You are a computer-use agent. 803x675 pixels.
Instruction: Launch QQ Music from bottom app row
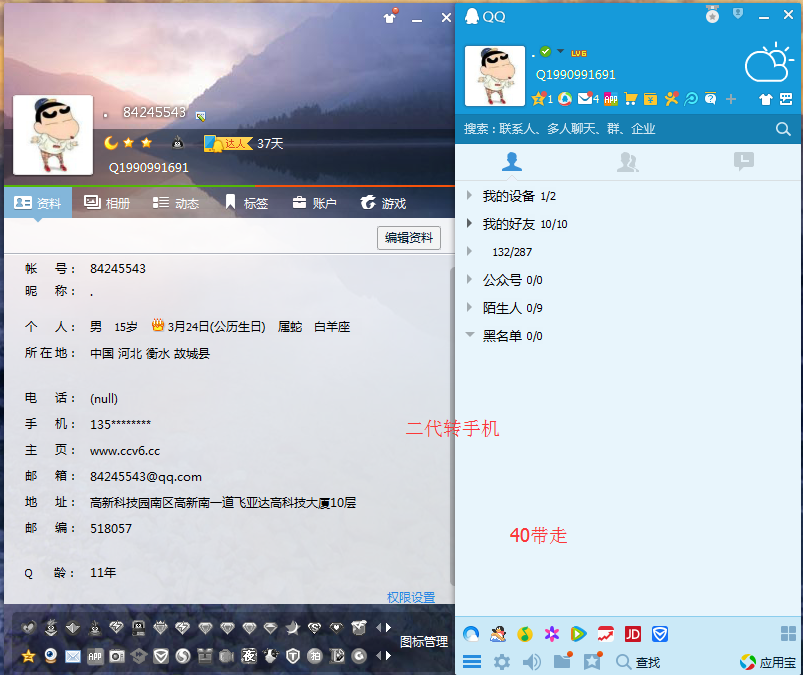tap(524, 634)
